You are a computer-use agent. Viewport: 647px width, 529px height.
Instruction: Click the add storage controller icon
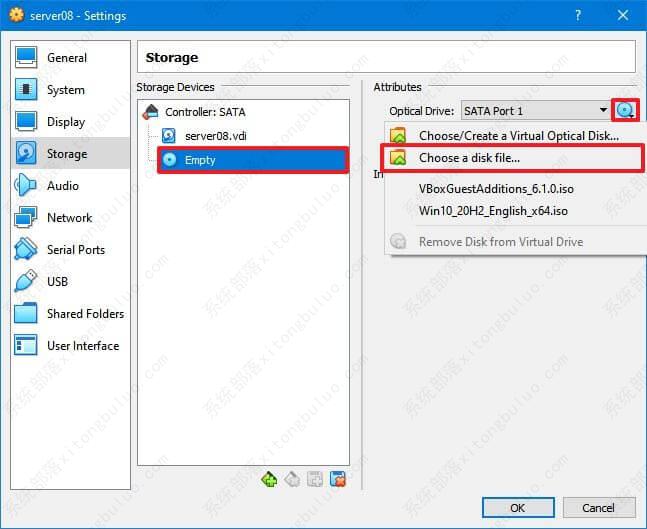coord(269,479)
